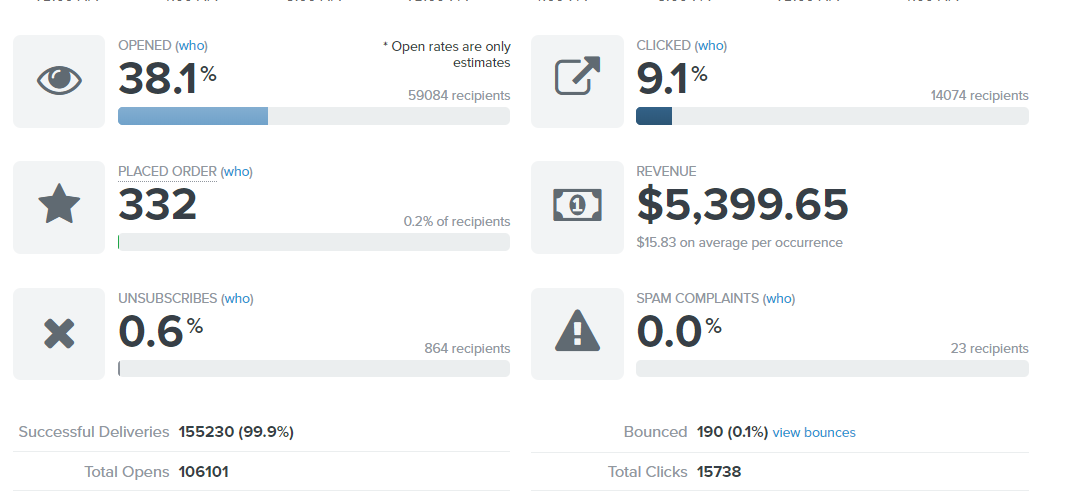Click the Spam Complaints progress bar
The image size is (1085, 493).
(831, 368)
